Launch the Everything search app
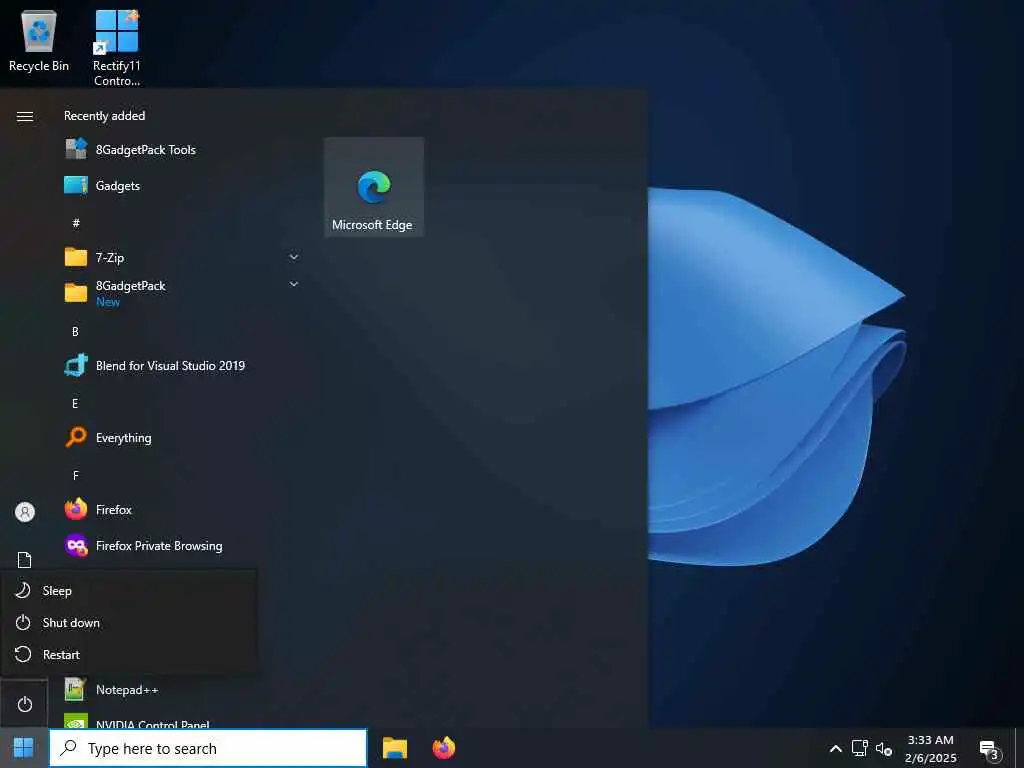Image resolution: width=1024 pixels, height=768 pixels. coord(183,438)
